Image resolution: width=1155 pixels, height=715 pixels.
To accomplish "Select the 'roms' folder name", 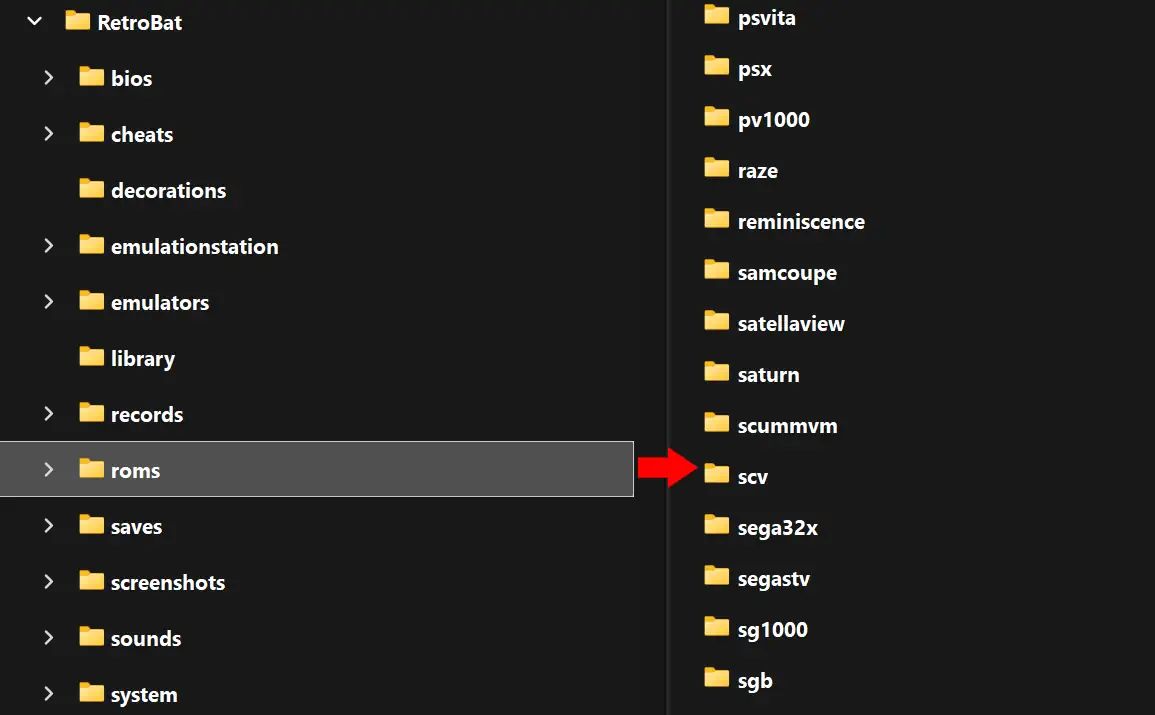I will point(136,471).
